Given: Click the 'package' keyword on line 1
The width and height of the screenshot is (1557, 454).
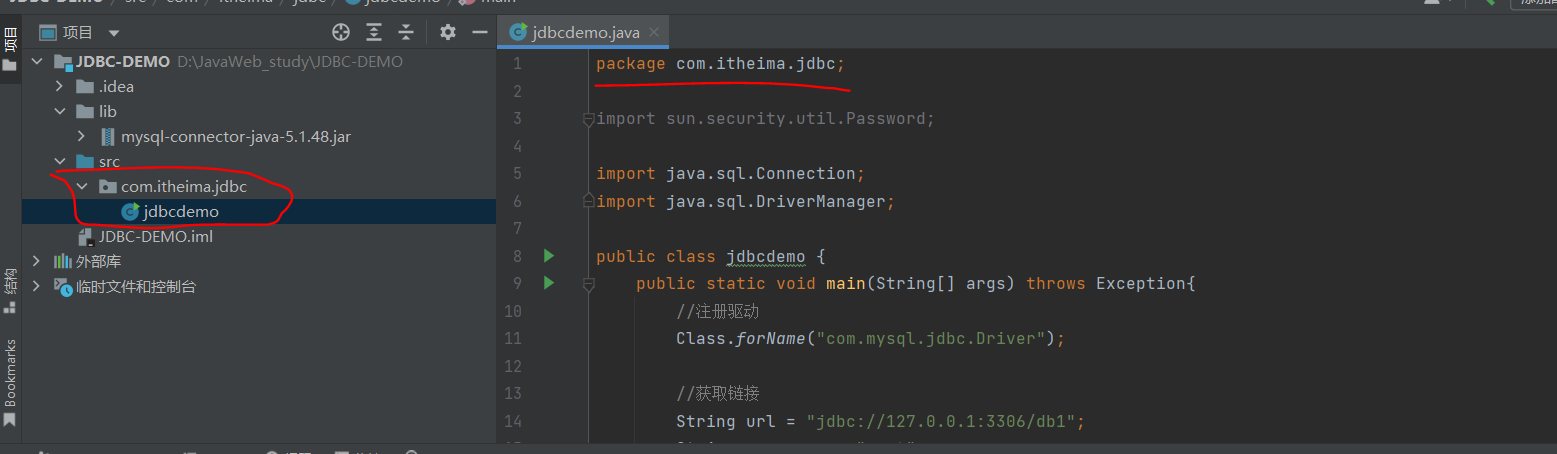Looking at the screenshot, I should (631, 64).
